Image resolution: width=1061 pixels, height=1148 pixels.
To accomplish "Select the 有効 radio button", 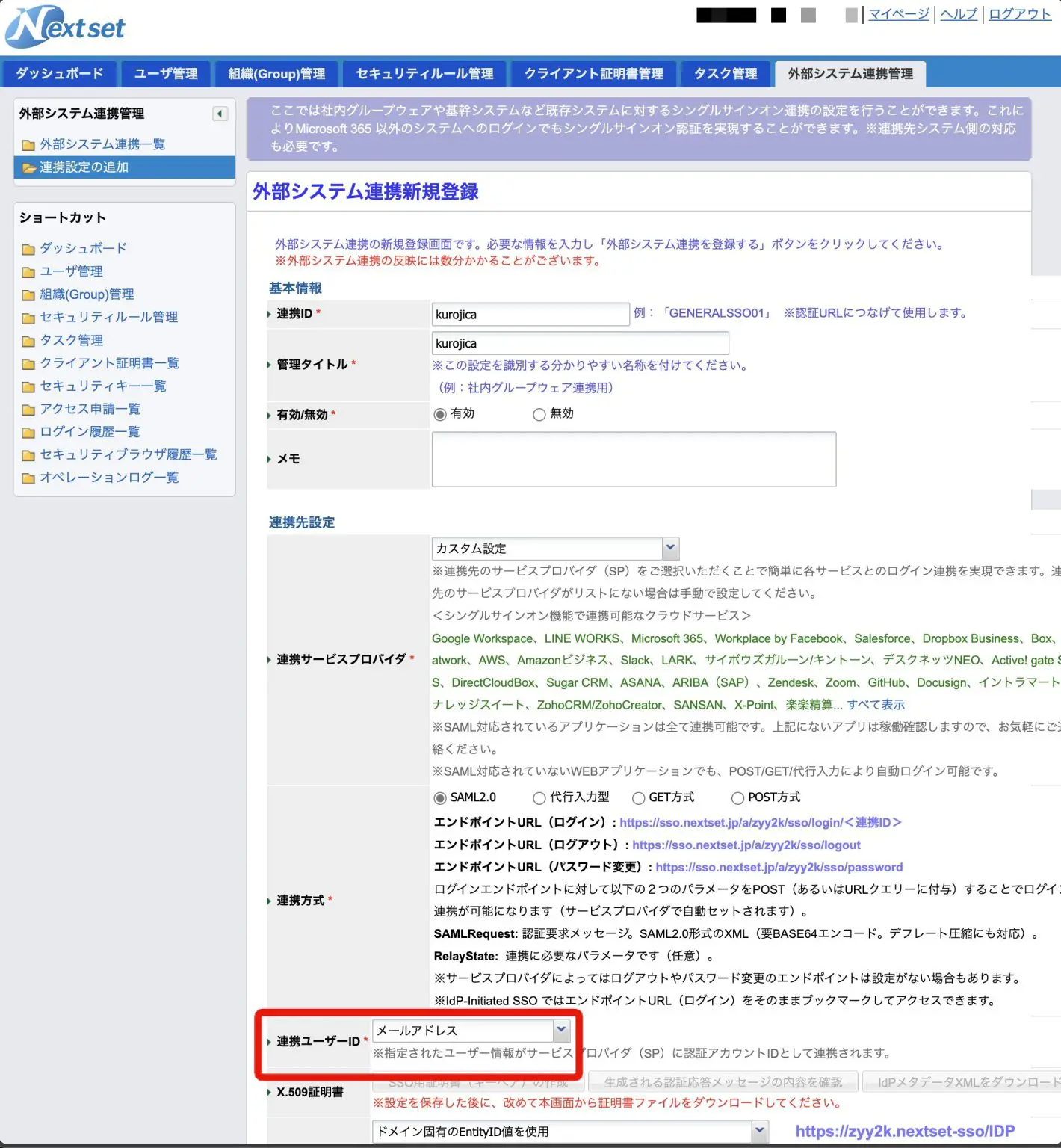I will 440,415.
